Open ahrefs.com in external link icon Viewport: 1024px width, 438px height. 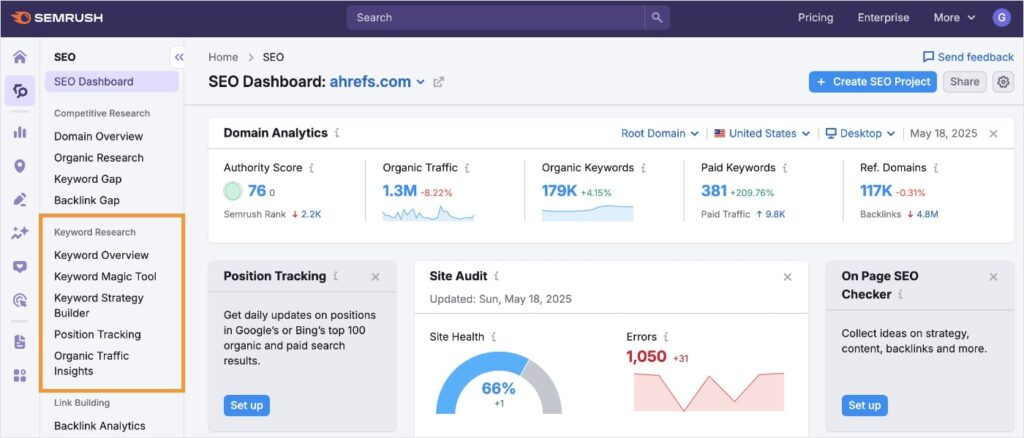(x=439, y=82)
